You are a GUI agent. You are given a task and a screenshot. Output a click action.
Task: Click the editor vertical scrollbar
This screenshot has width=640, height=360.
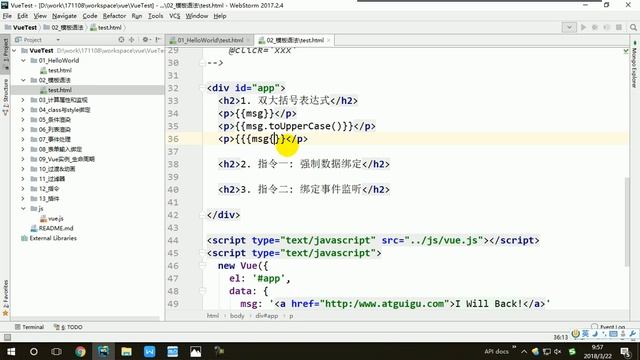coord(627,222)
